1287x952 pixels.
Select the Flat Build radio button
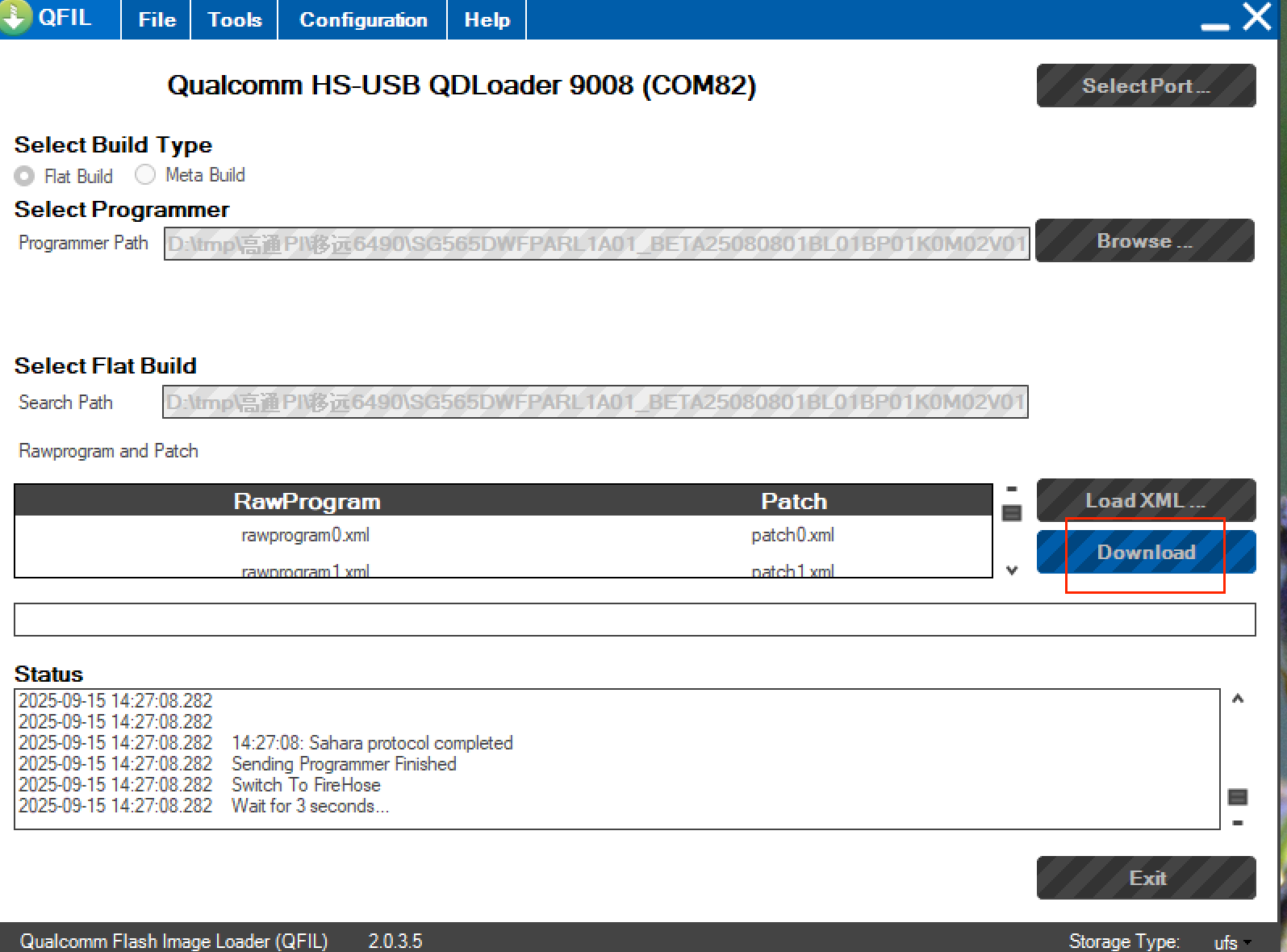pos(25,176)
